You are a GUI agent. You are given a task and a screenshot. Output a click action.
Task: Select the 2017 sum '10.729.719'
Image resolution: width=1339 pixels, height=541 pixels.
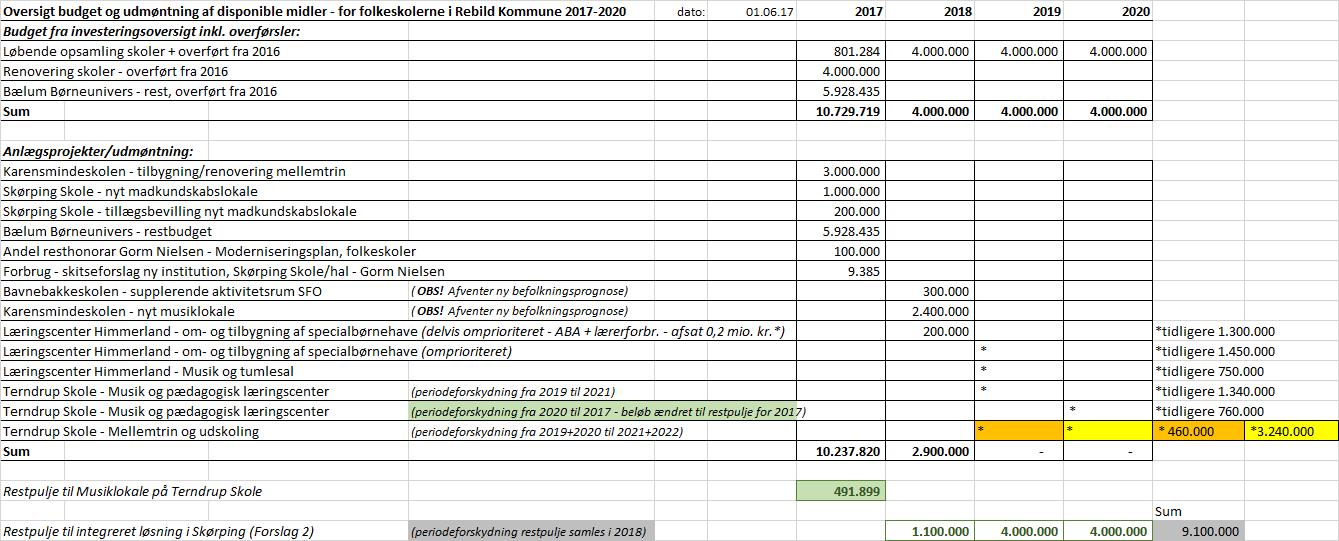pos(848,112)
